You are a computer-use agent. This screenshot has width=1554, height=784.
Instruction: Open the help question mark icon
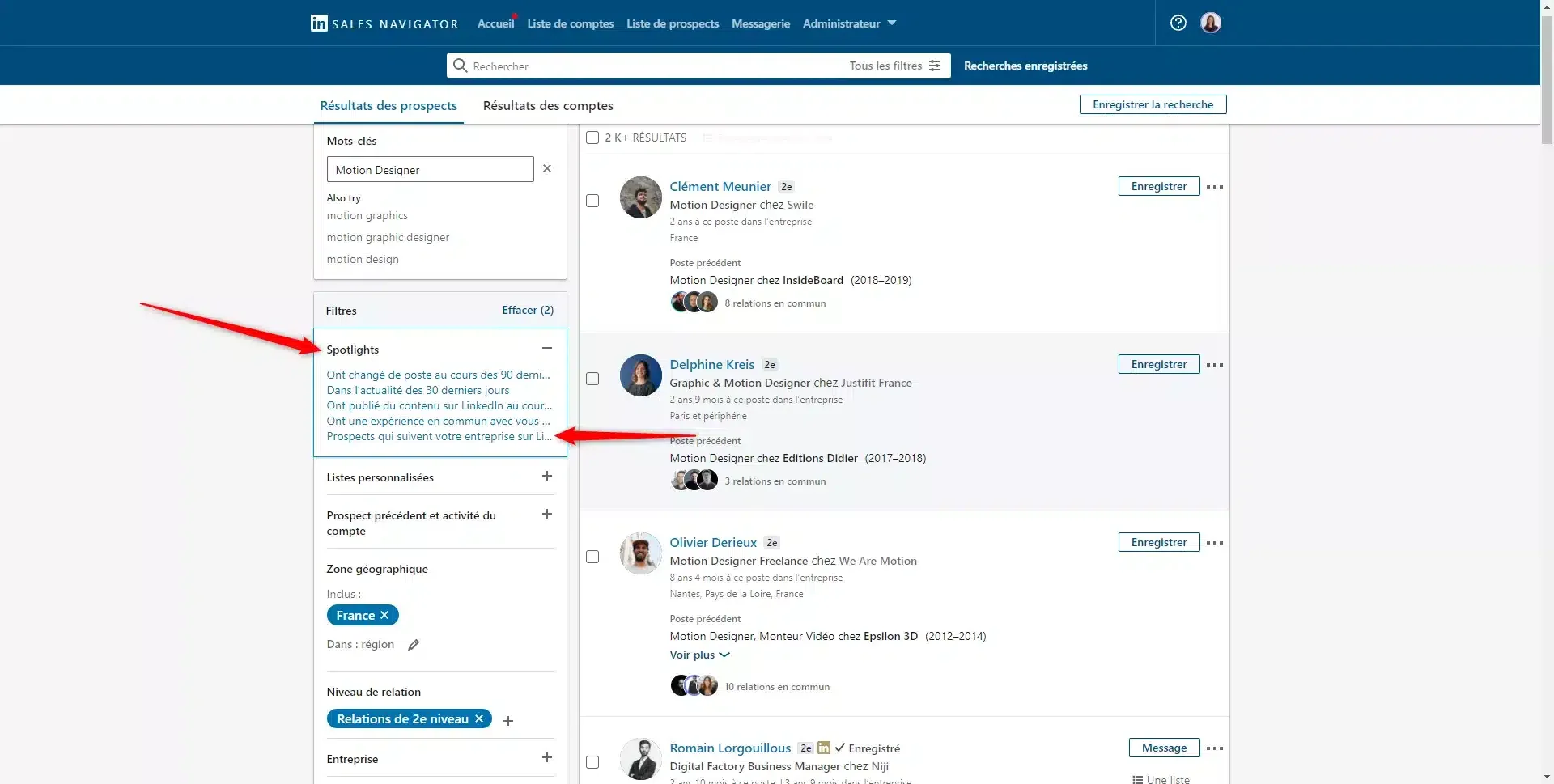[1178, 23]
